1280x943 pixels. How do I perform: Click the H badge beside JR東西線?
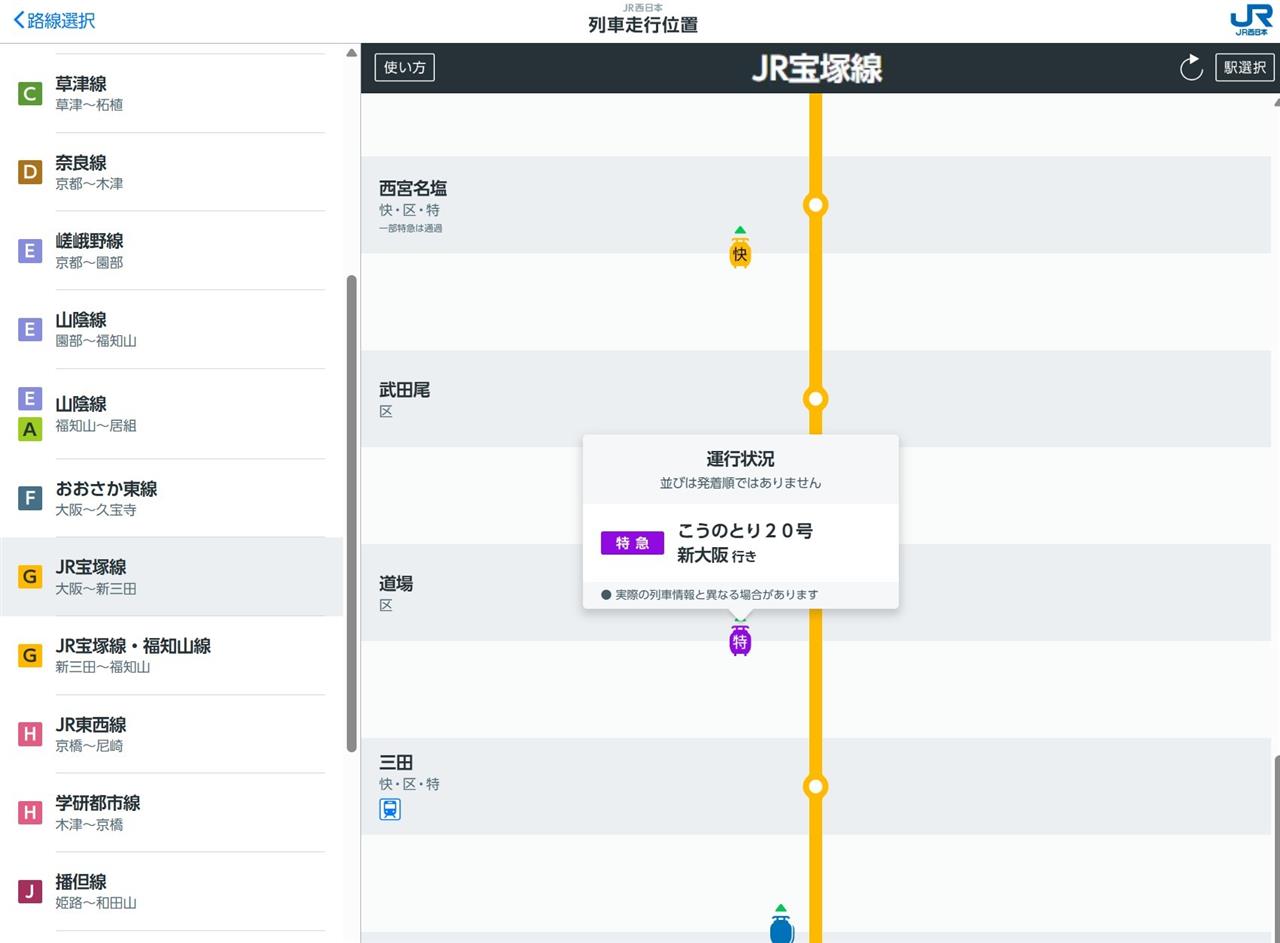[x=30, y=734]
